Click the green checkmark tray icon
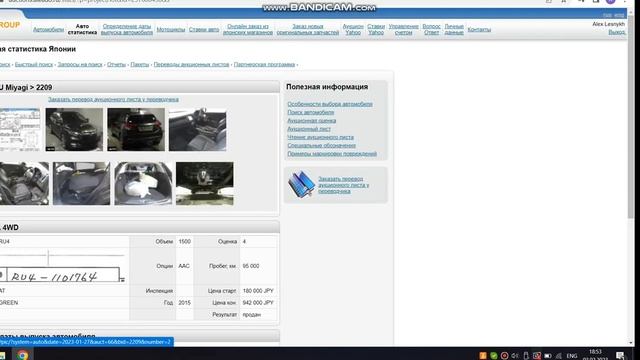The image size is (640, 360). (x=493, y=356)
